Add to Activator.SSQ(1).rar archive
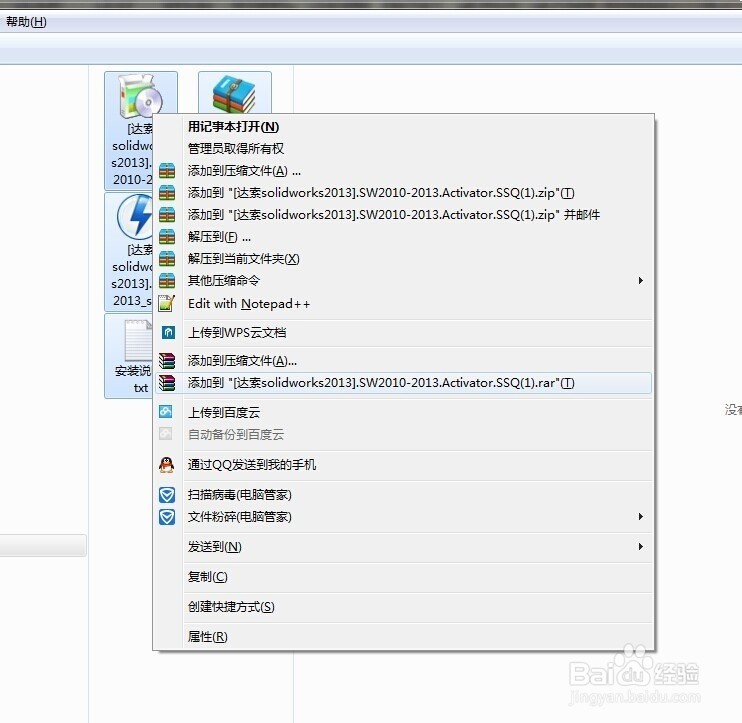The width and height of the screenshot is (742, 723). click(x=381, y=383)
